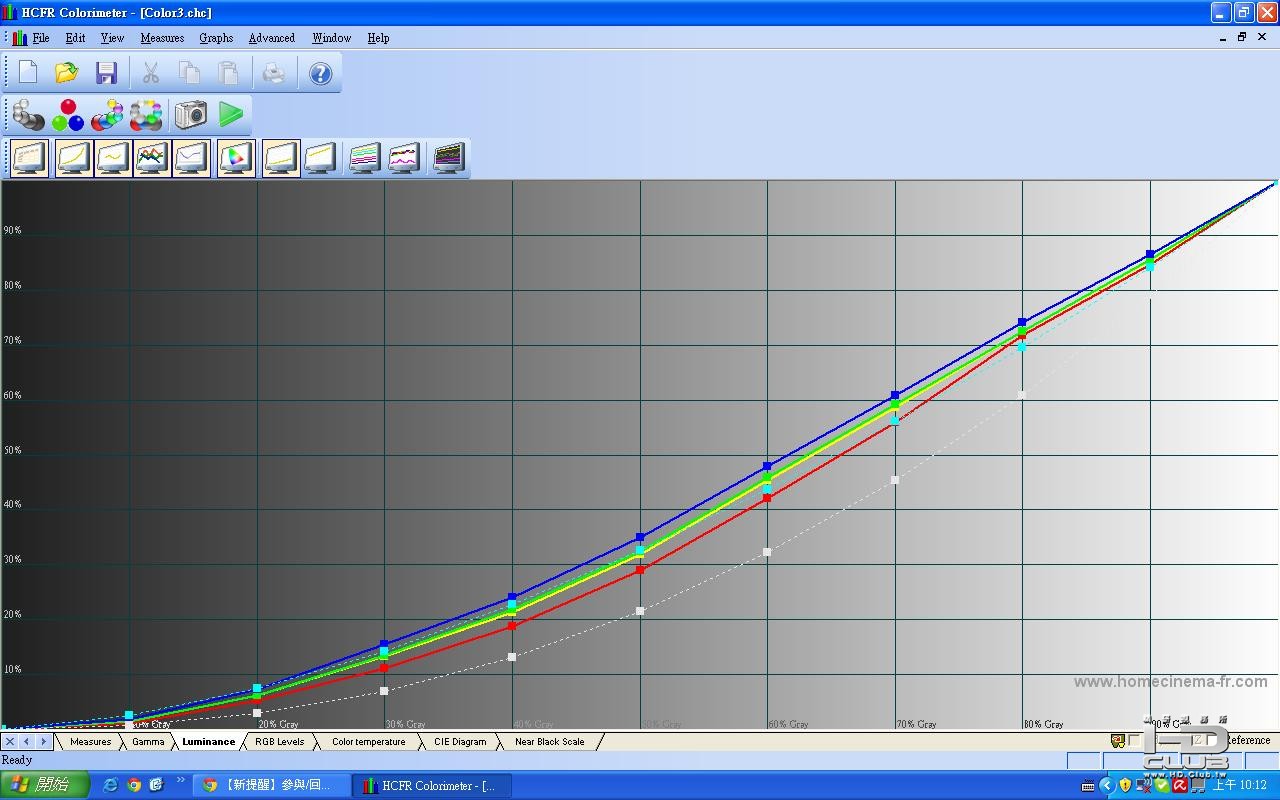Save the file with the floppy disk icon
Screen dimensions: 1280x800
(106, 73)
